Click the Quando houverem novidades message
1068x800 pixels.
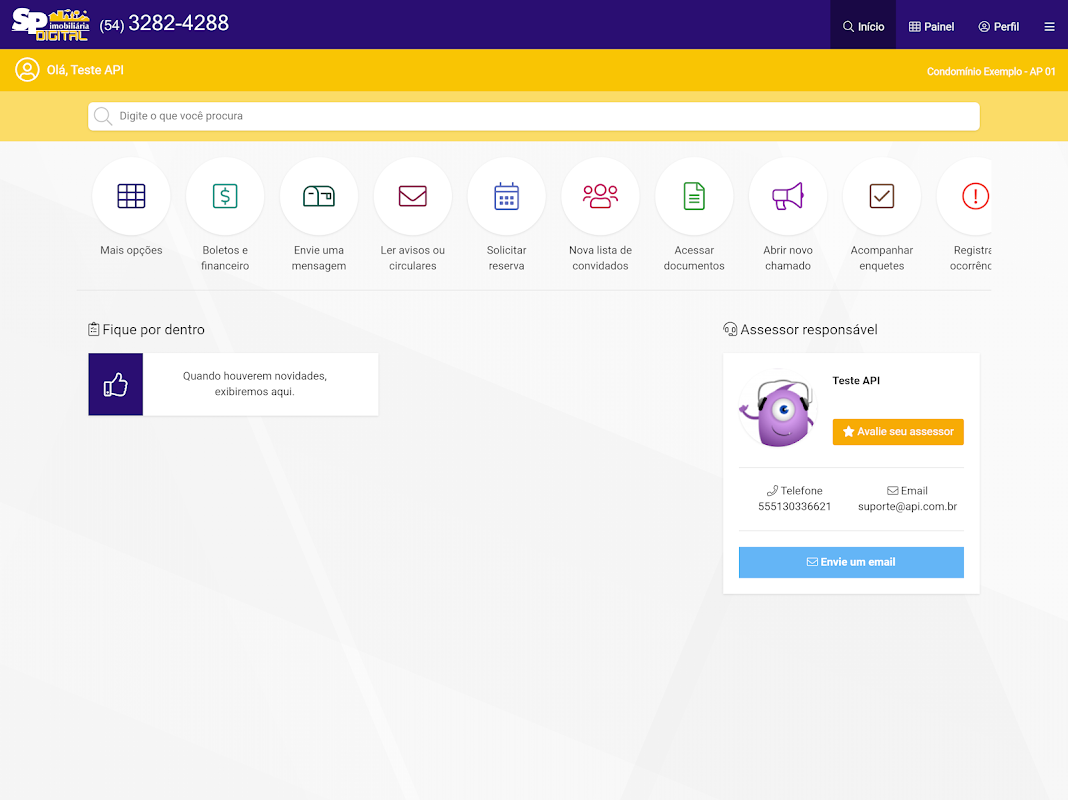pos(255,384)
